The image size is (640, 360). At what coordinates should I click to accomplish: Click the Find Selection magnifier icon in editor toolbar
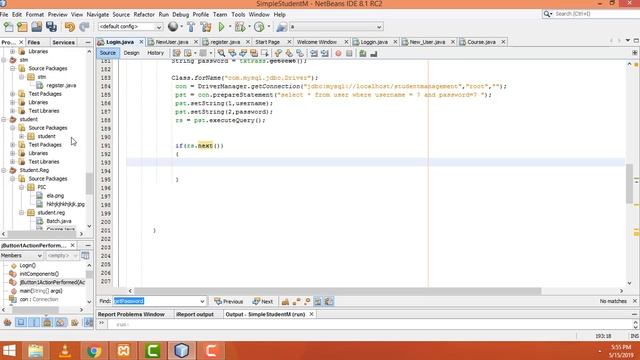tap(221, 53)
